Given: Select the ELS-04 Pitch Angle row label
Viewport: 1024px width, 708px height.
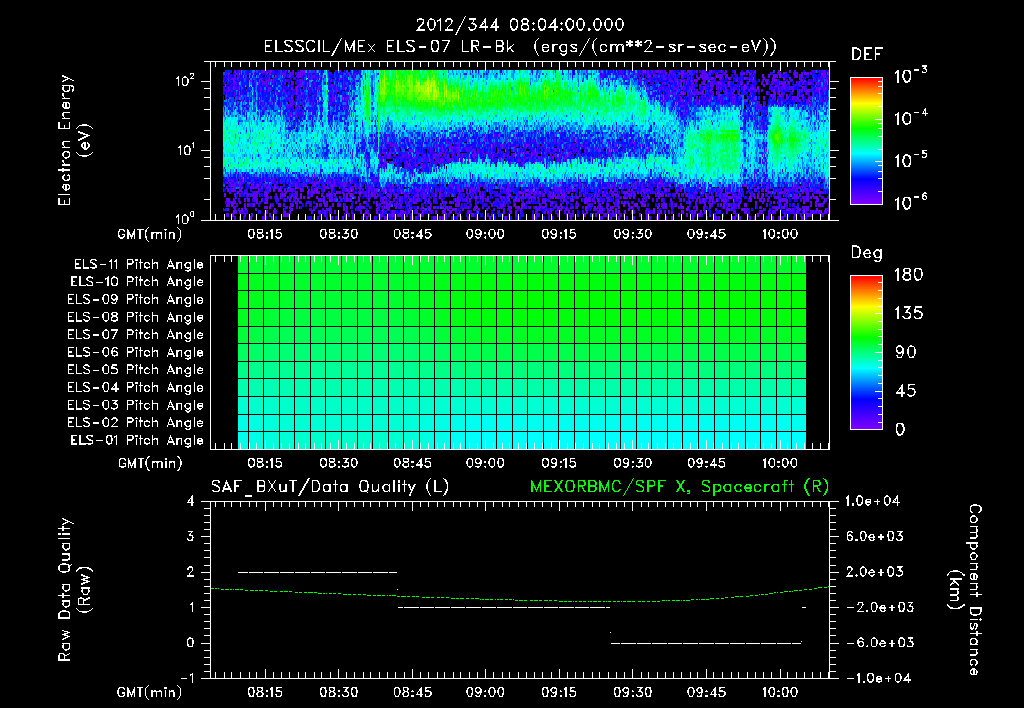Looking at the screenshot, I should 135,387.
